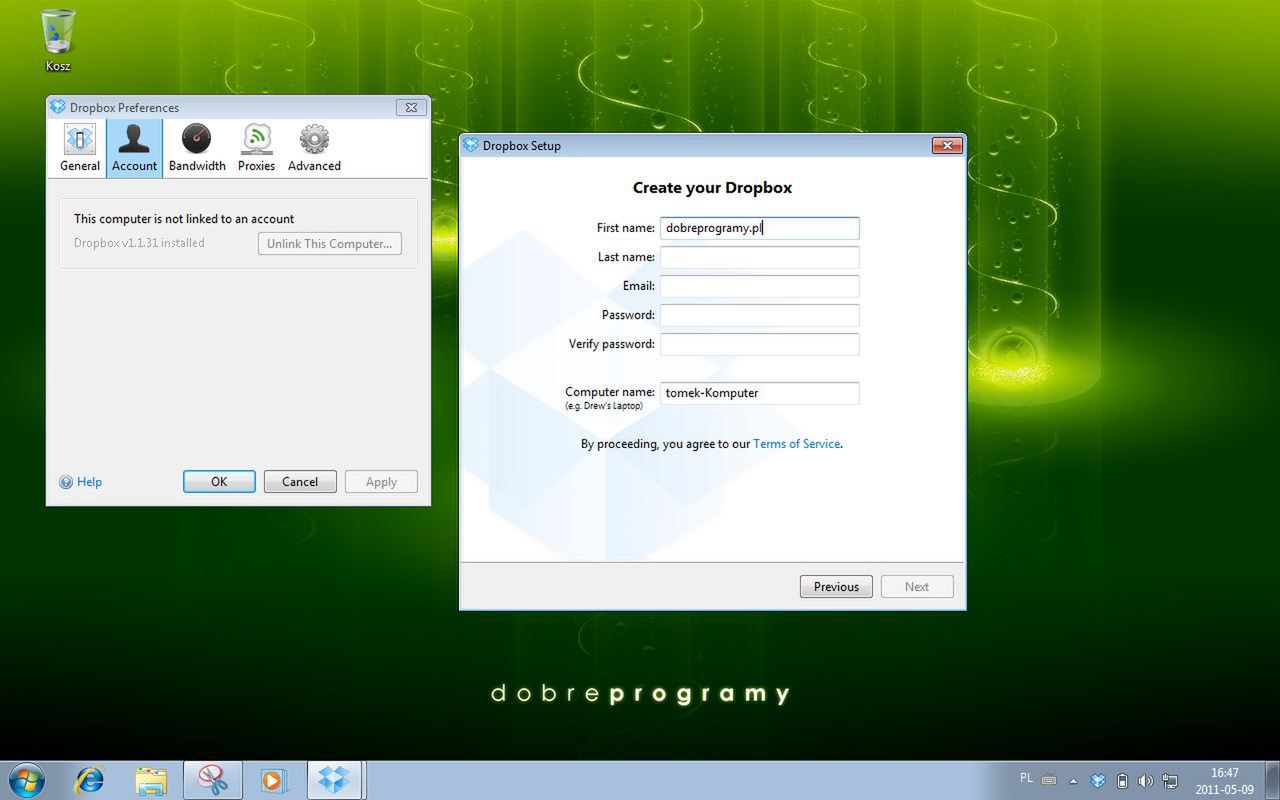Click the Apply button in Preferences

click(x=381, y=482)
